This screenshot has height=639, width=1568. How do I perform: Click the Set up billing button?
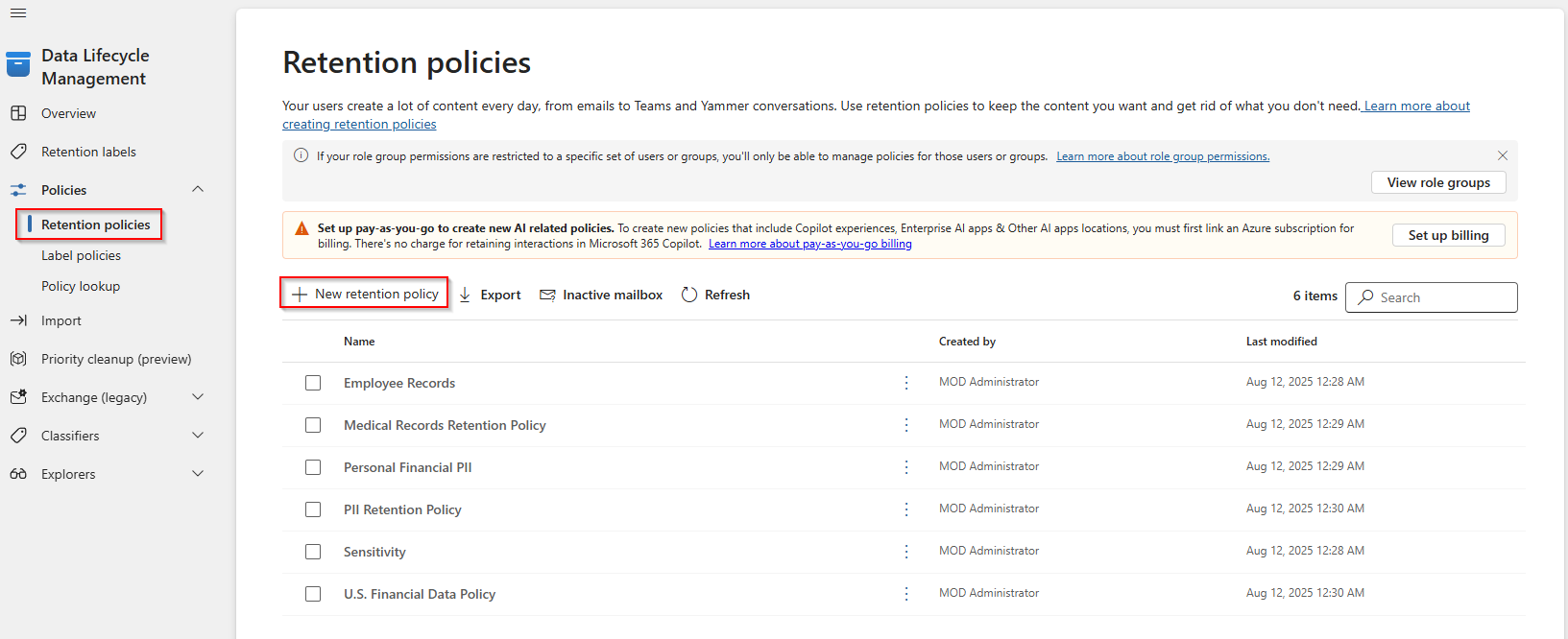[1448, 235]
